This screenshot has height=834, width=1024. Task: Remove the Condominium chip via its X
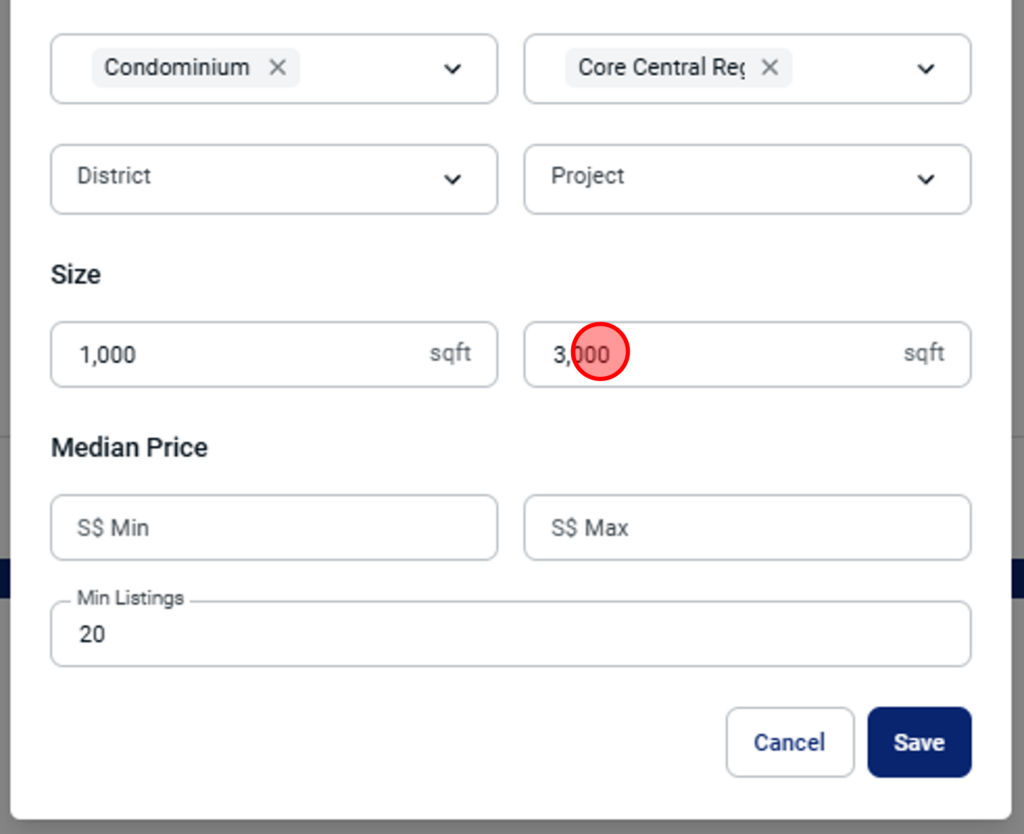(x=278, y=67)
